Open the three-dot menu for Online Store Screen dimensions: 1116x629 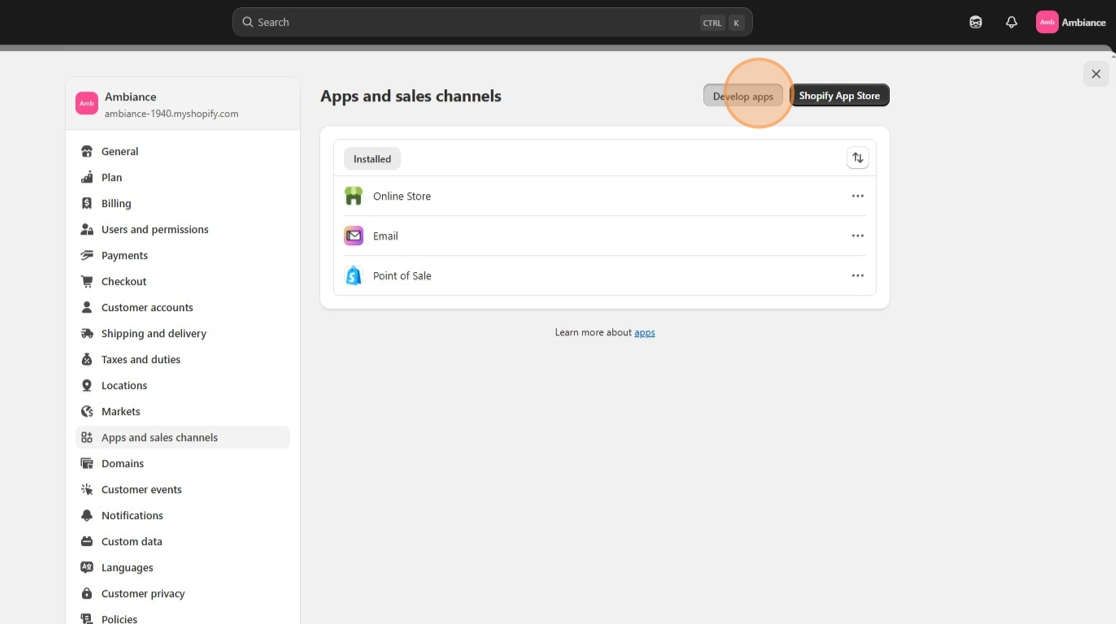[x=857, y=196]
